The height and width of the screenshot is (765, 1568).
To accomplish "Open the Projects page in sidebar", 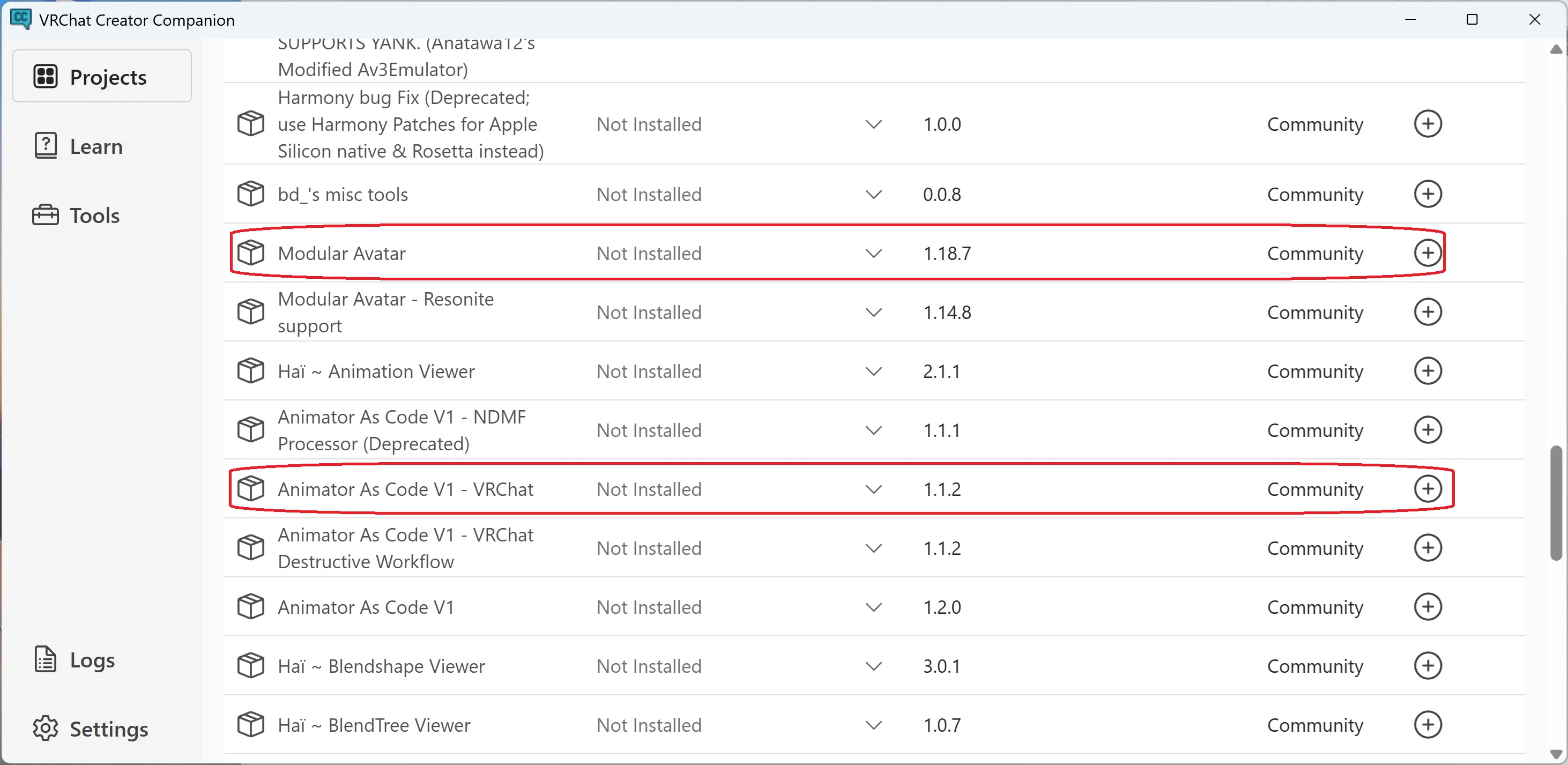I will (102, 76).
